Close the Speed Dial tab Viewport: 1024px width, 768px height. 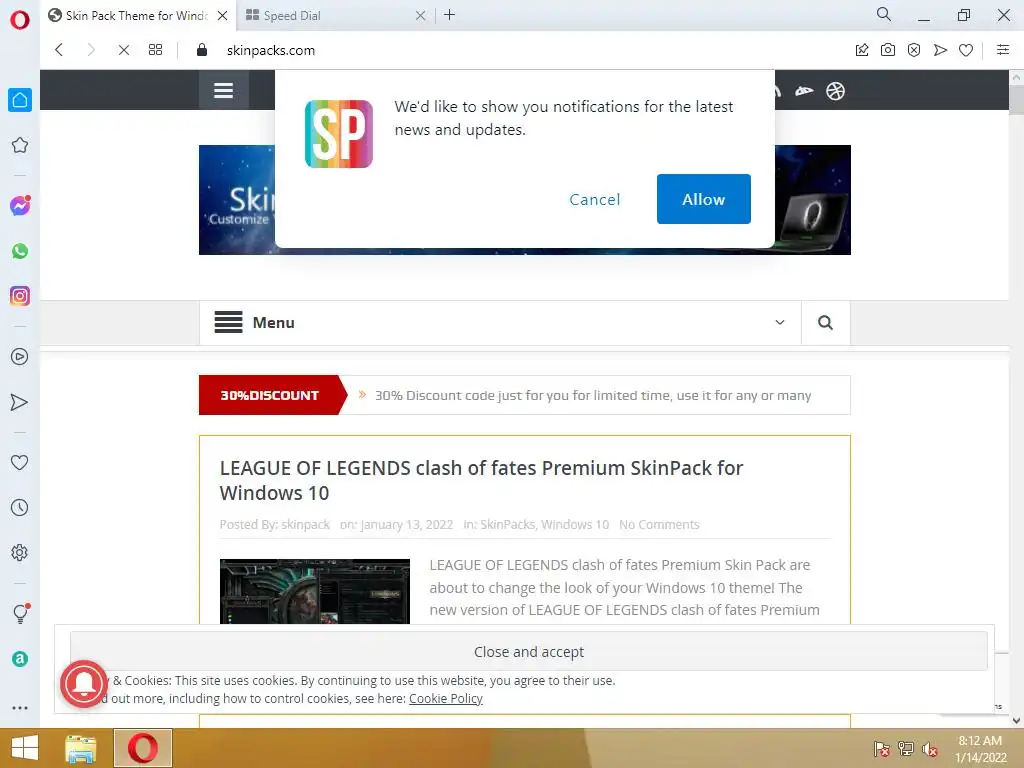tap(421, 16)
